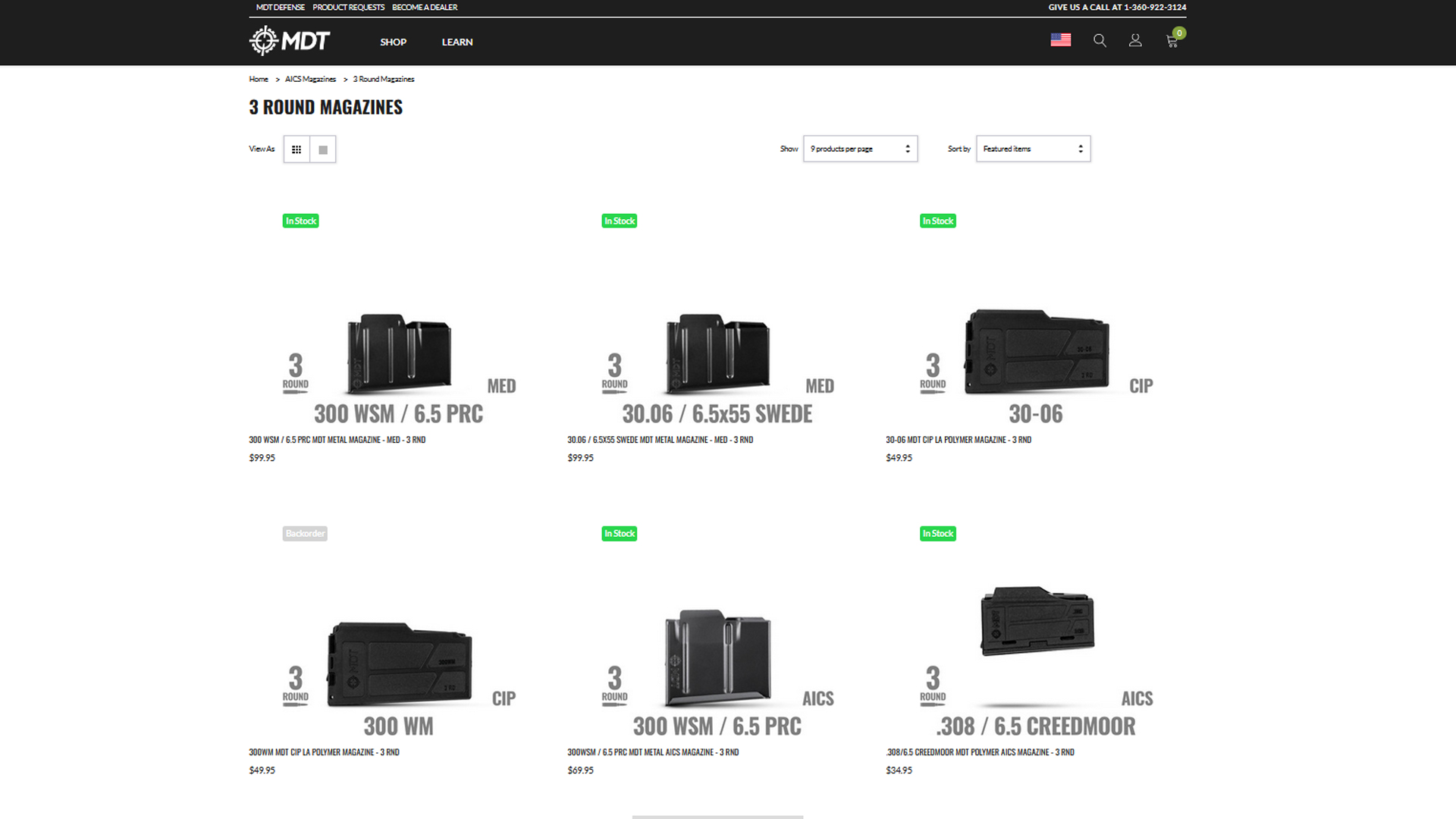Image resolution: width=1456 pixels, height=819 pixels.
Task: Go to MDT DEFENSE link
Action: [280, 8]
